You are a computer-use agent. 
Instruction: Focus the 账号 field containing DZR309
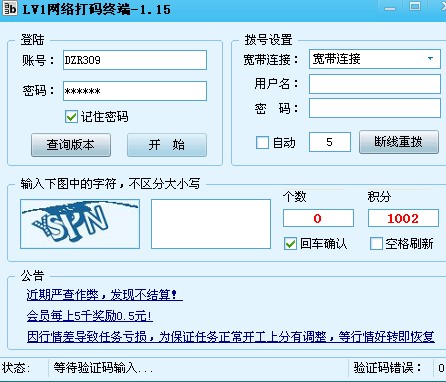pyautogui.click(x=135, y=60)
